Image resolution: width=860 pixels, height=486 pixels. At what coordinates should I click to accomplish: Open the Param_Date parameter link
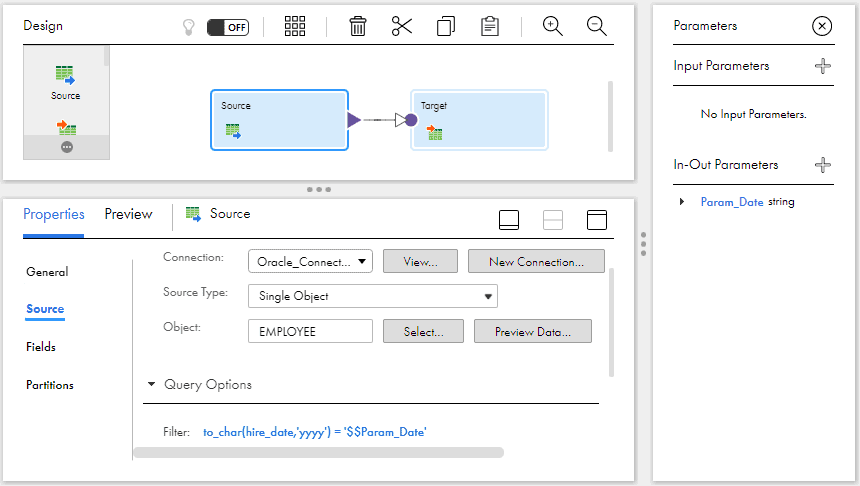click(732, 202)
